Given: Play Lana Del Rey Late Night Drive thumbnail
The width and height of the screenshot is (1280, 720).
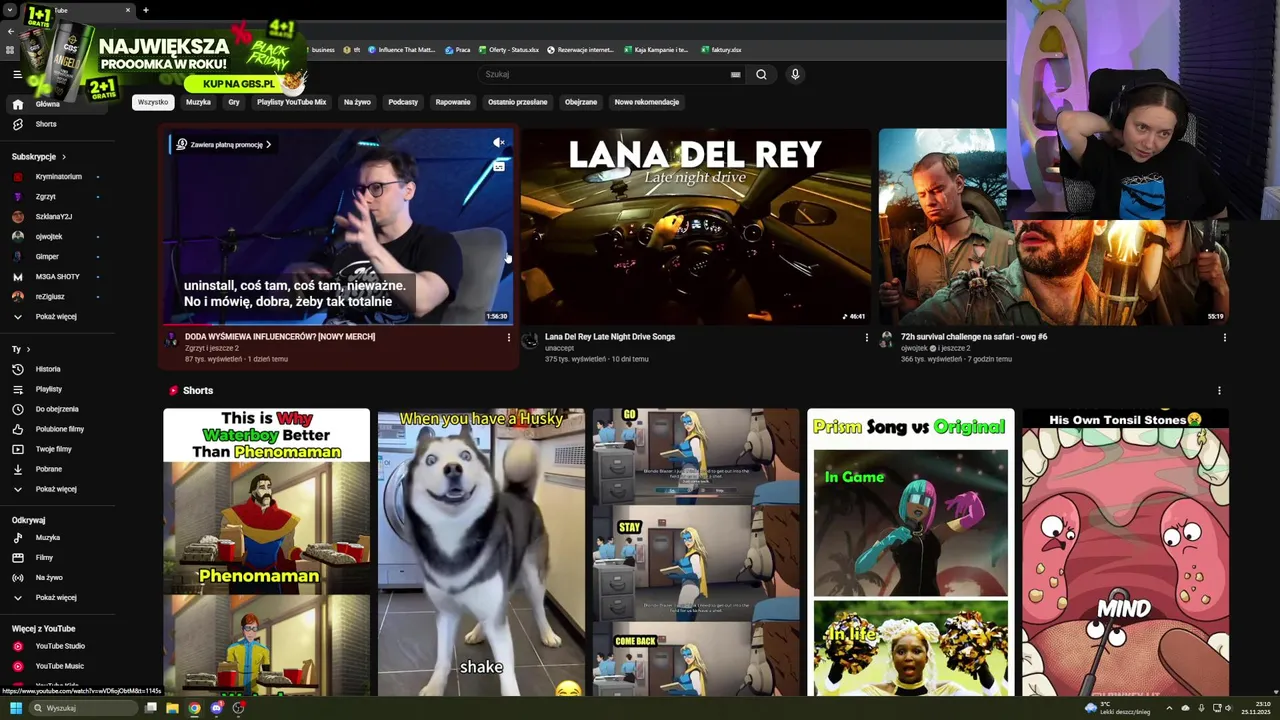Looking at the screenshot, I should pos(696,227).
